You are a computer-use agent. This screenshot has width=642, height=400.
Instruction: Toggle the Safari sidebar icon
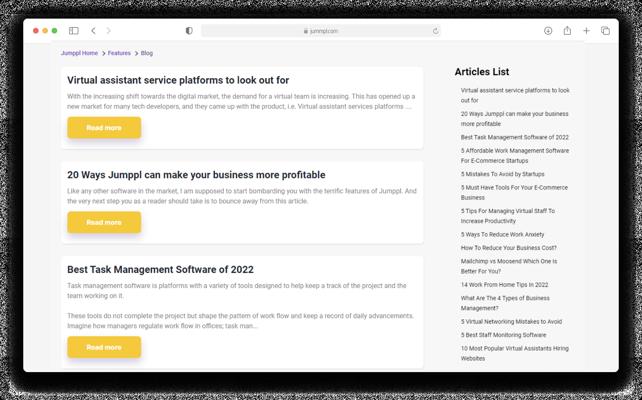click(x=74, y=31)
